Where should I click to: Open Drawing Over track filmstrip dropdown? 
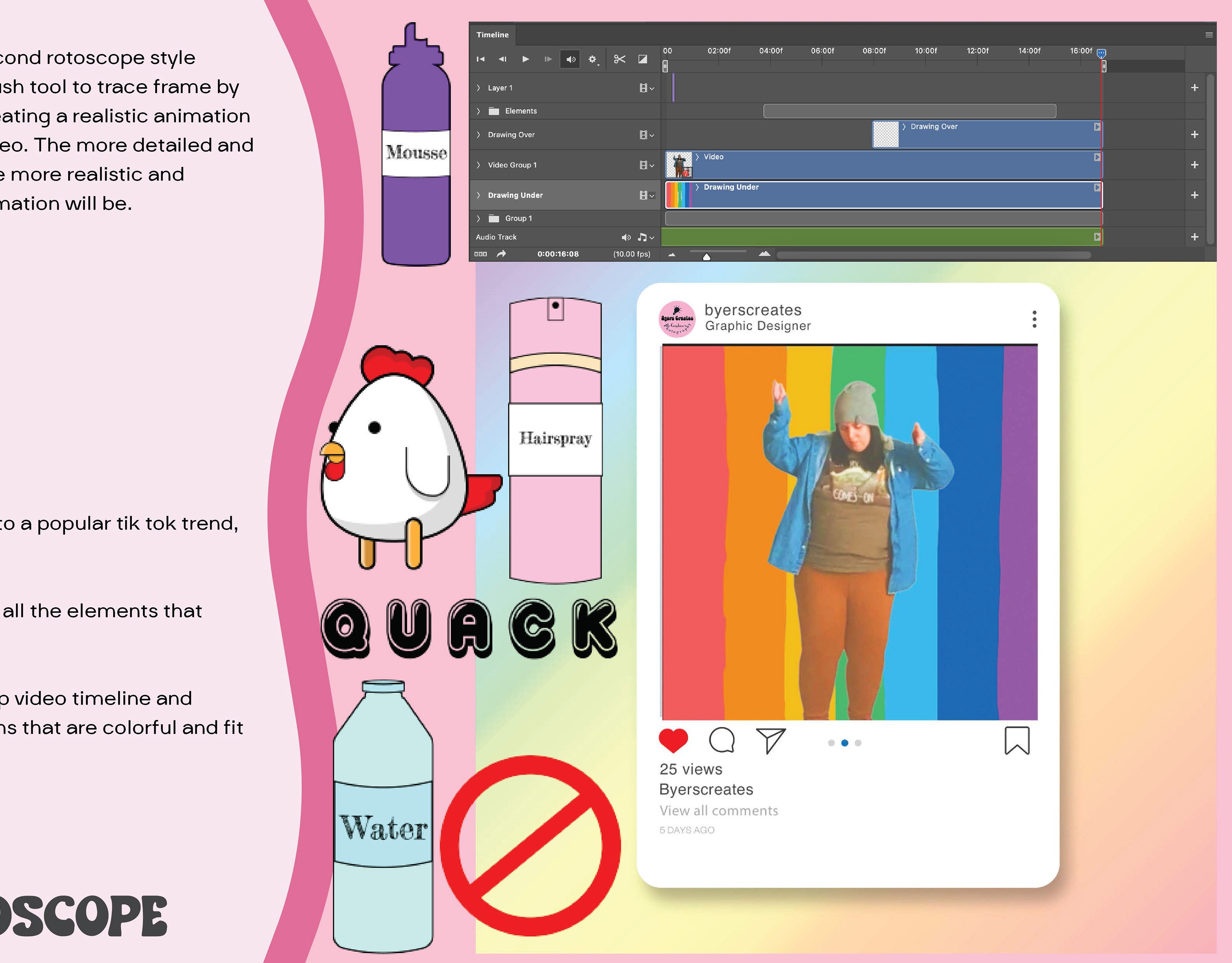pyautogui.click(x=647, y=135)
